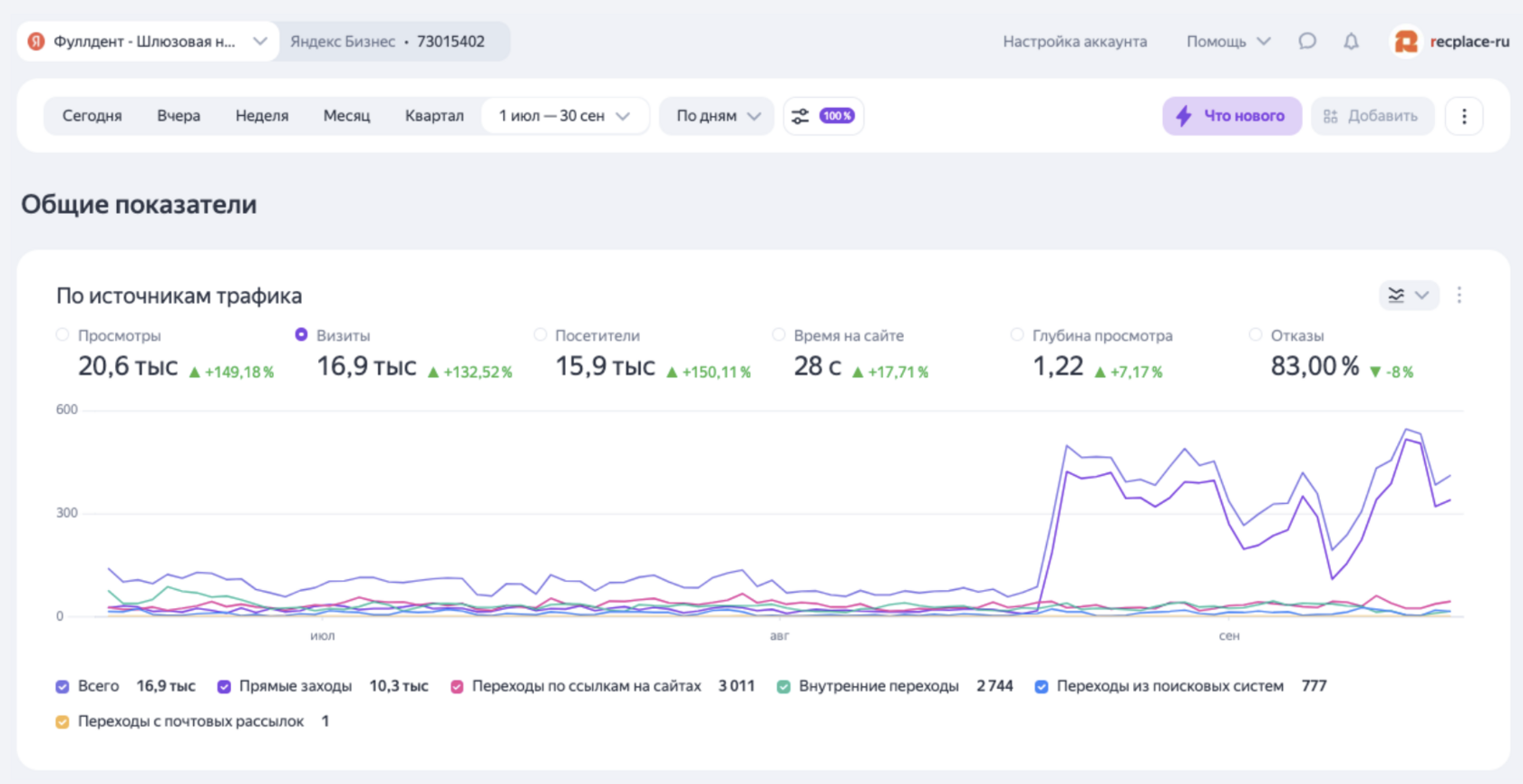Open the notifications bell
1523x784 pixels.
pyautogui.click(x=1351, y=42)
